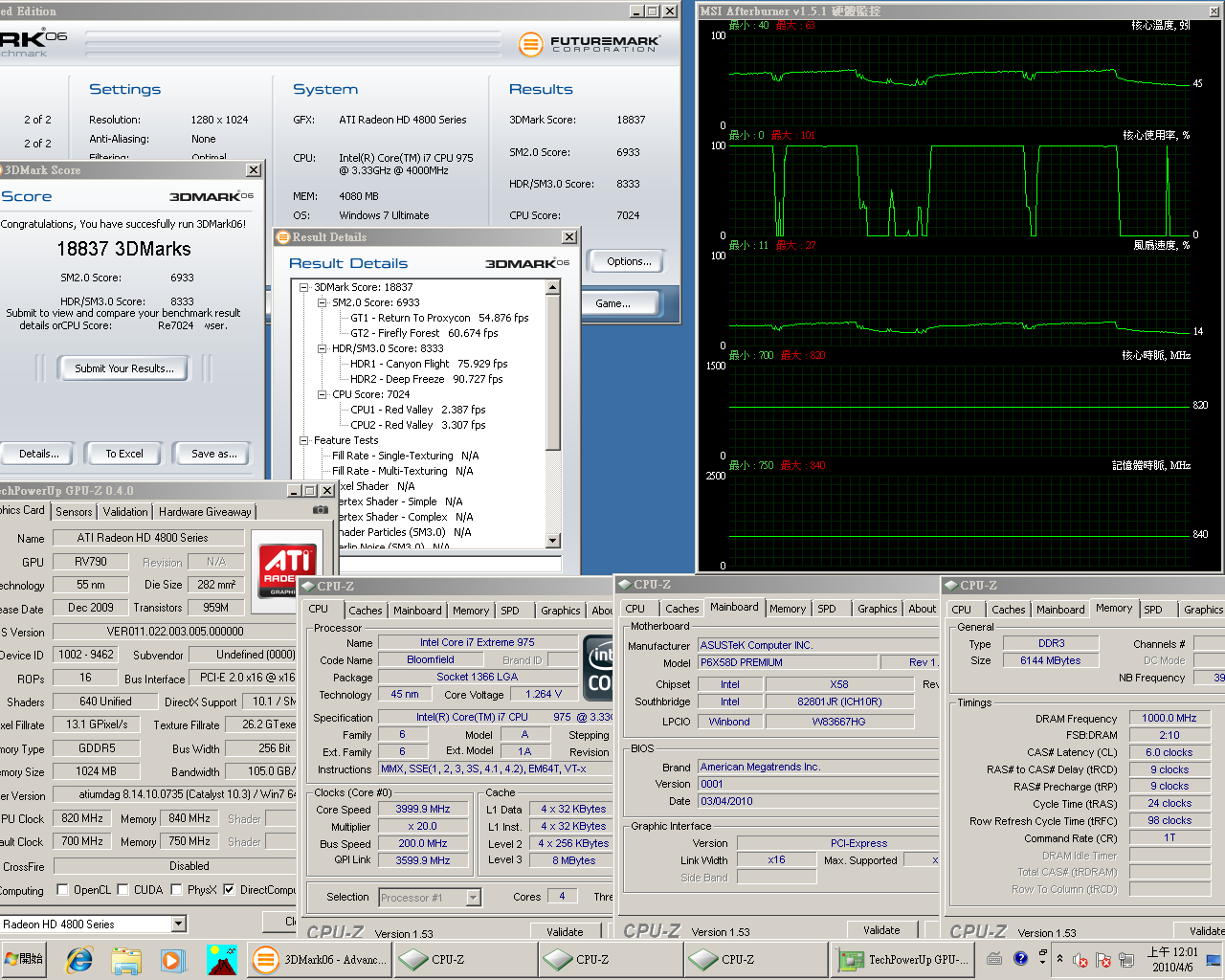
Task: Switch to 3DMark06 taskbar button
Action: (x=321, y=959)
